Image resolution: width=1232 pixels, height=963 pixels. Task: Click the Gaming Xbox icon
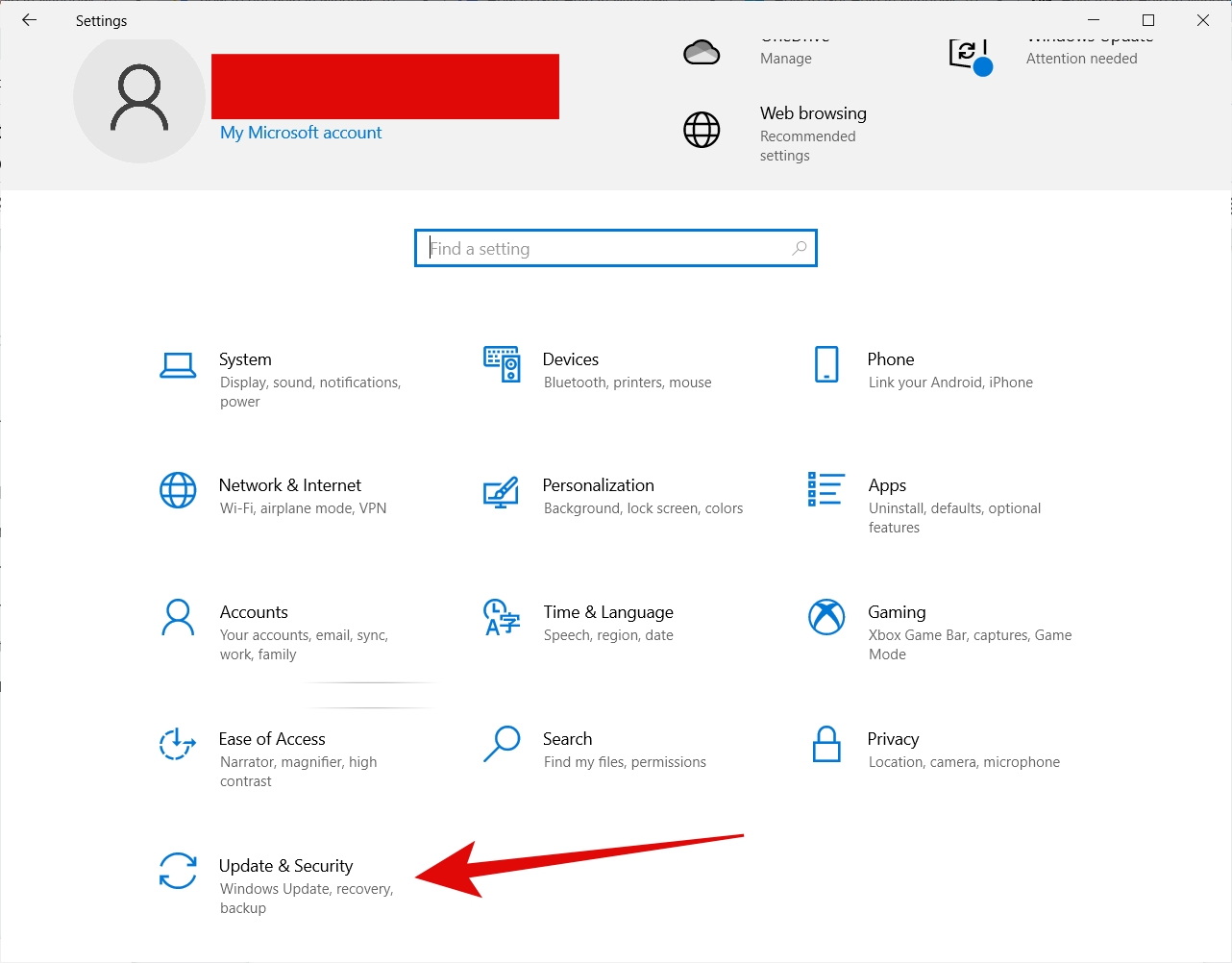click(x=826, y=617)
